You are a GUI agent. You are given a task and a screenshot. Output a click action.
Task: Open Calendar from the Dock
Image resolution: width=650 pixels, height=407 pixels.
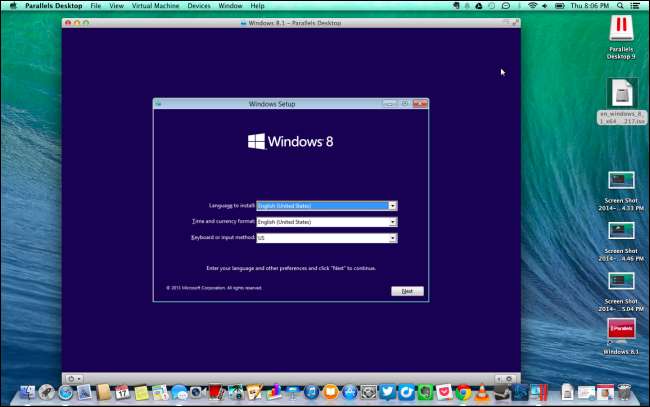(122, 392)
